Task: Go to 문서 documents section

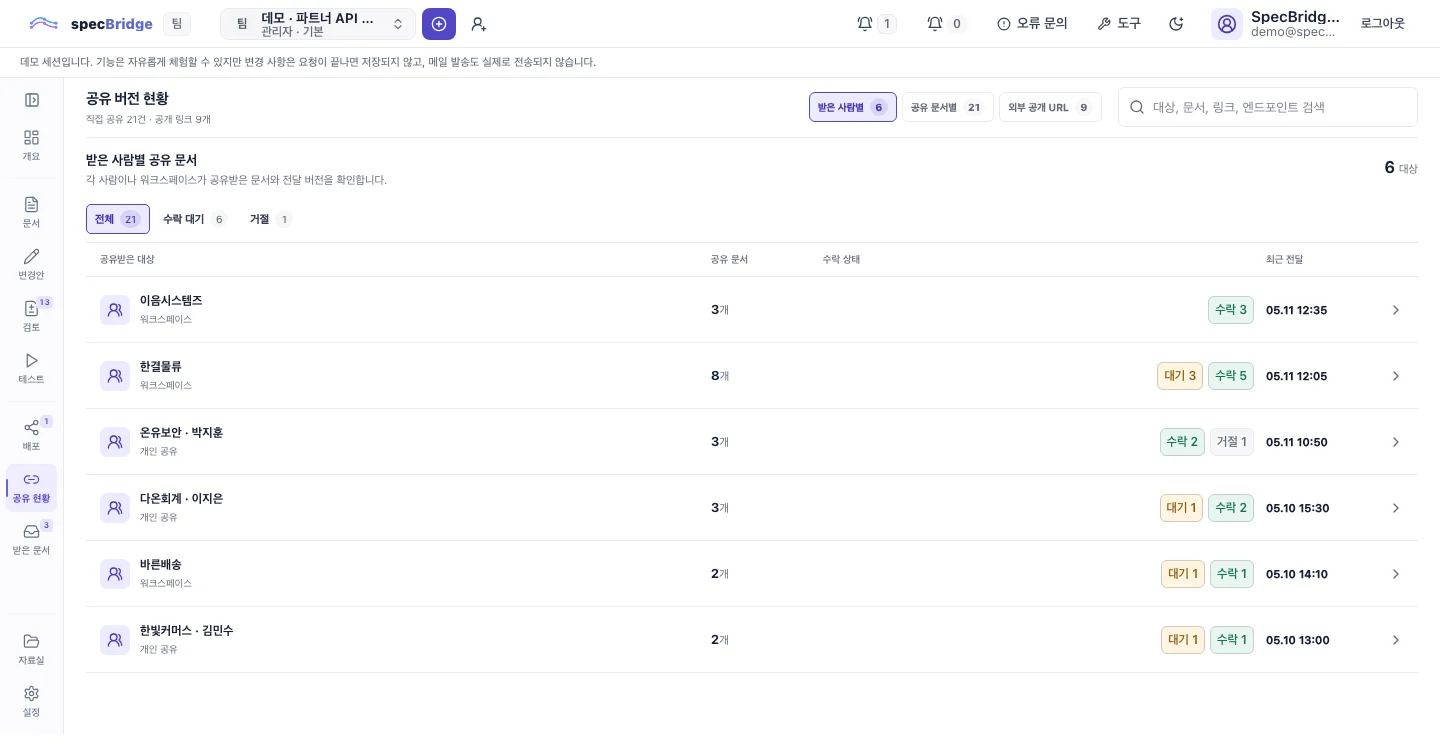Action: point(31,212)
